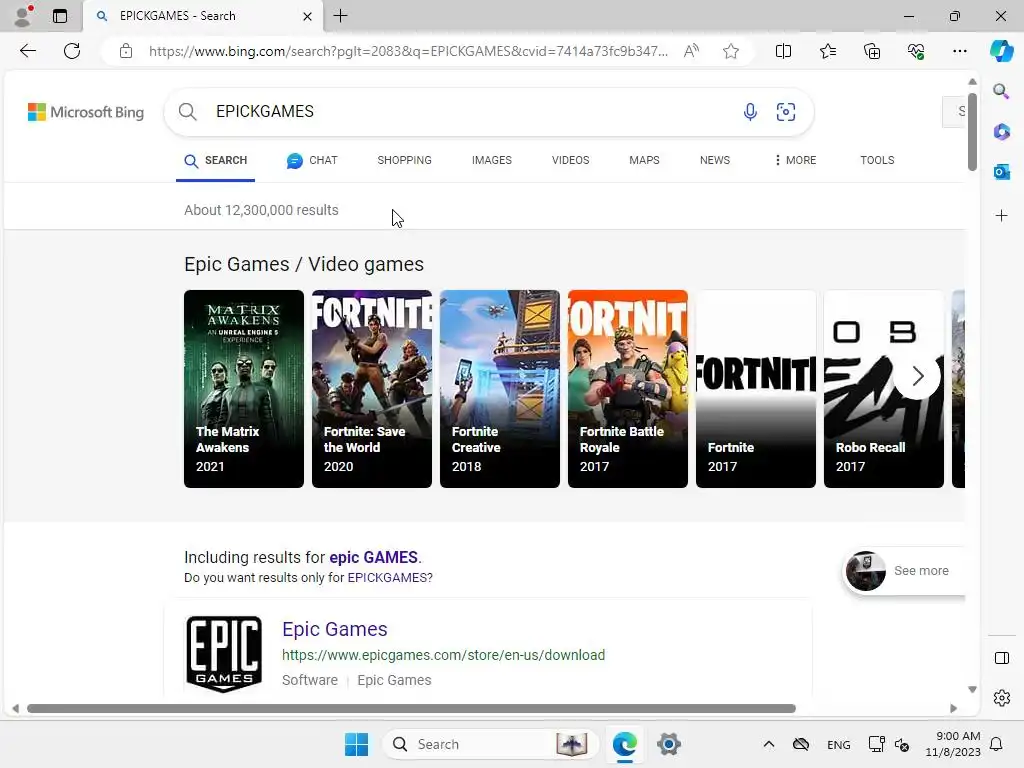This screenshot has height=768, width=1024.
Task: Open Fortnite Creative 2018 card
Action: (x=500, y=389)
